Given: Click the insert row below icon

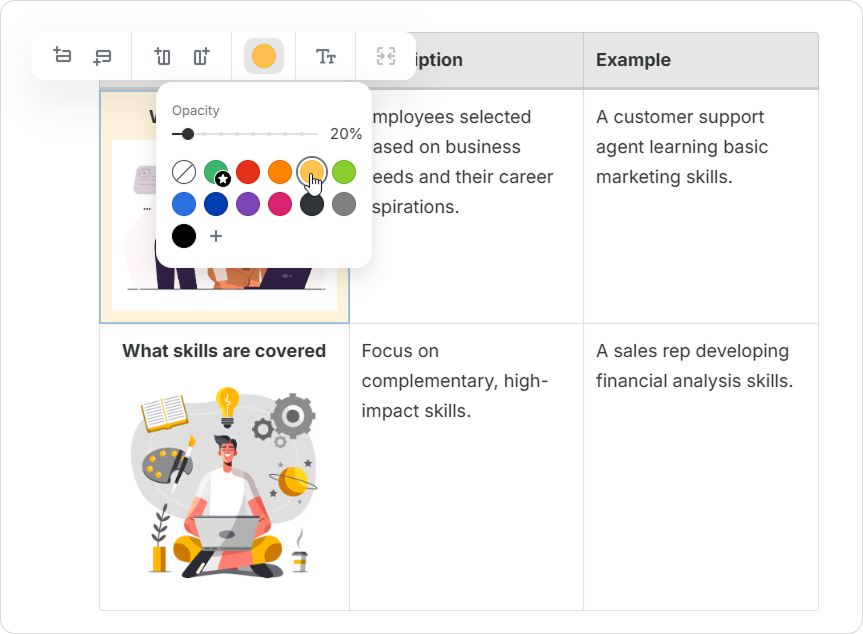Looking at the screenshot, I should (102, 56).
